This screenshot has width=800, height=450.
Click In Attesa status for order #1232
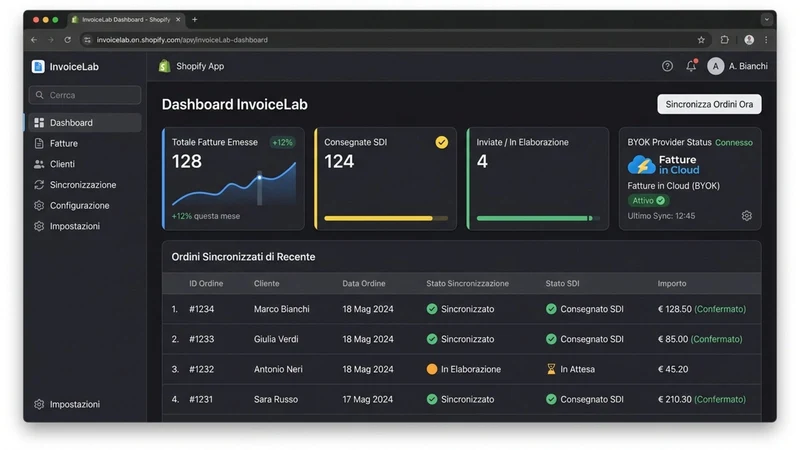pos(577,369)
